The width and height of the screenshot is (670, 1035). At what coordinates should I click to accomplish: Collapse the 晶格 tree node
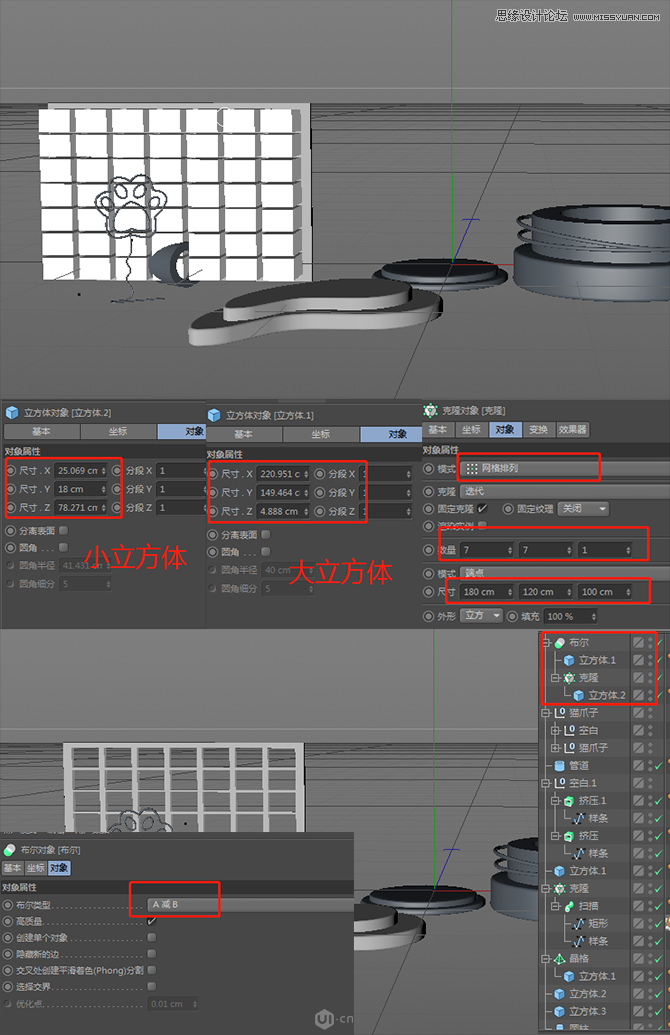click(x=546, y=958)
